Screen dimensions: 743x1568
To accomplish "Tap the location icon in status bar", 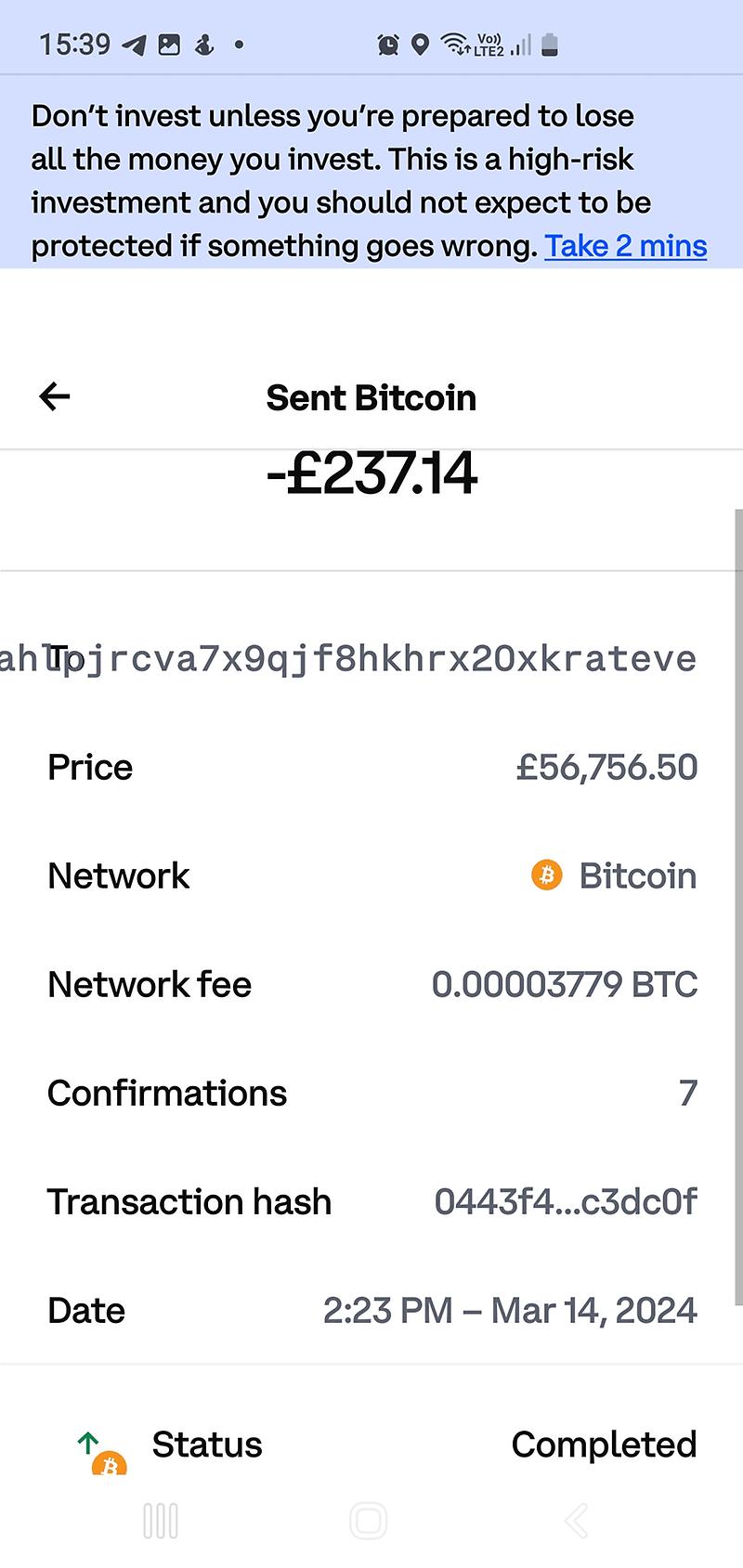I will [x=420, y=45].
